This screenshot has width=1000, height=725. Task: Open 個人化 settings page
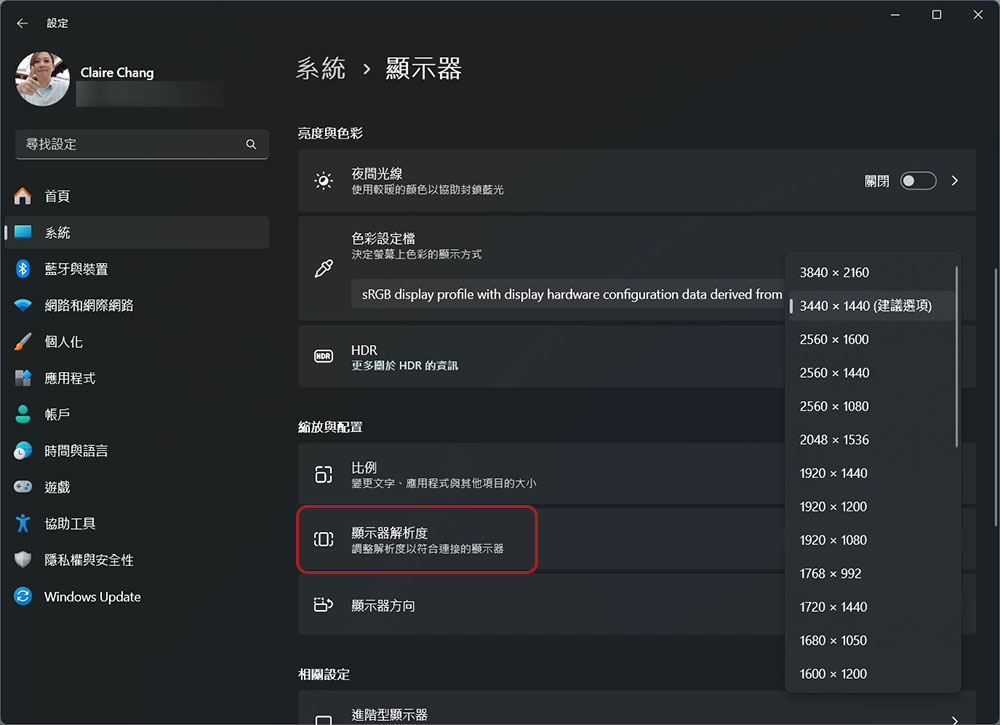tap(137, 342)
